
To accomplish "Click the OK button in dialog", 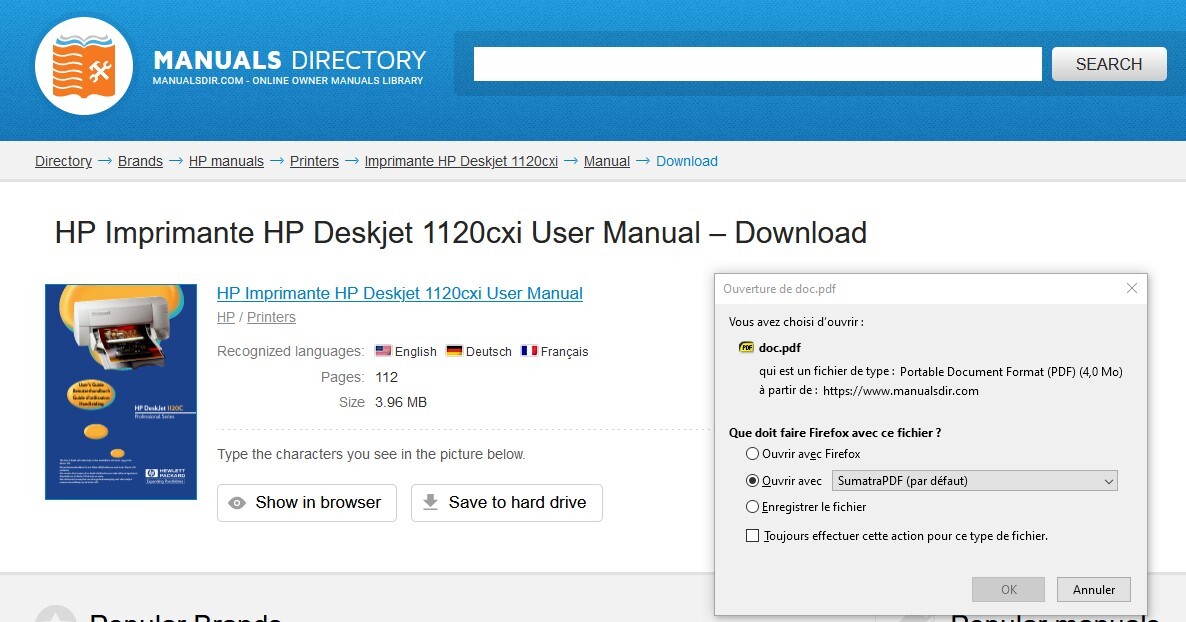I will click(x=1008, y=589).
